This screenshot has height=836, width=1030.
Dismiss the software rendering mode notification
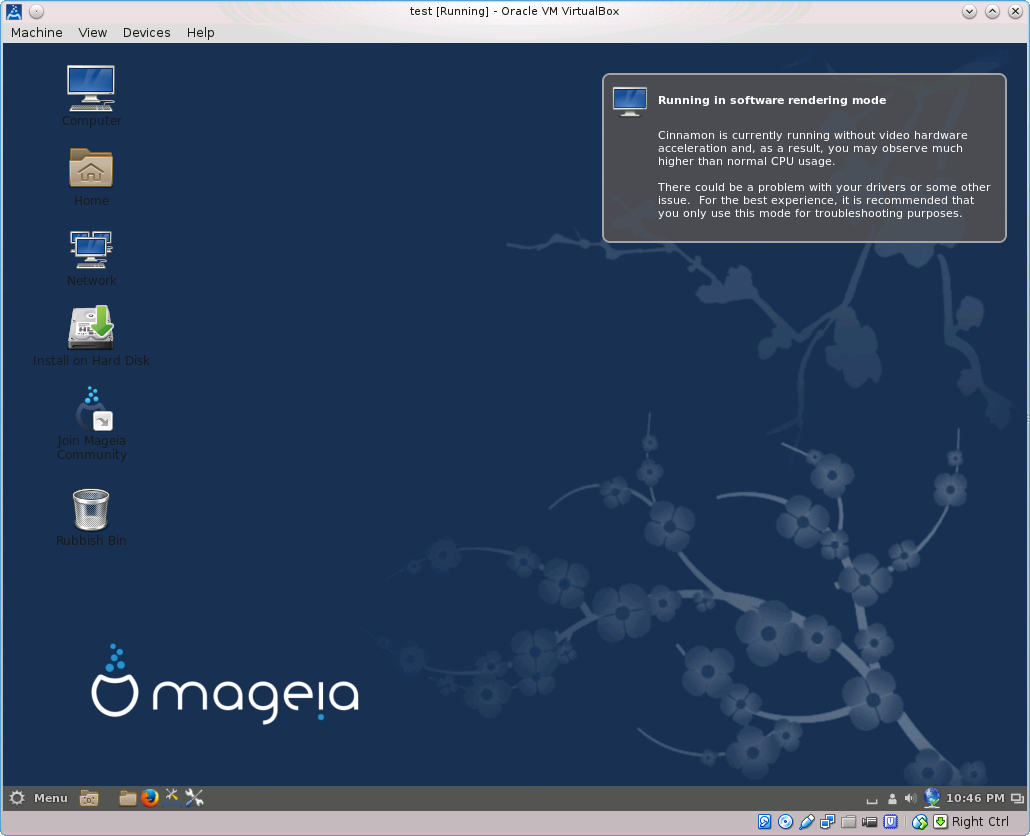[804, 158]
